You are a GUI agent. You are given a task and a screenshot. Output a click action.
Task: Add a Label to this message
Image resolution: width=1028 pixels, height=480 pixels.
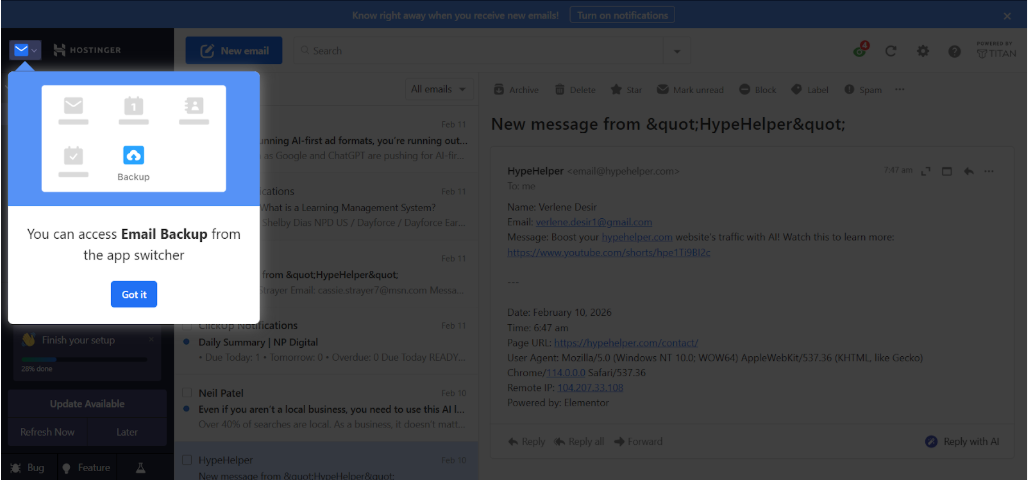(x=810, y=90)
